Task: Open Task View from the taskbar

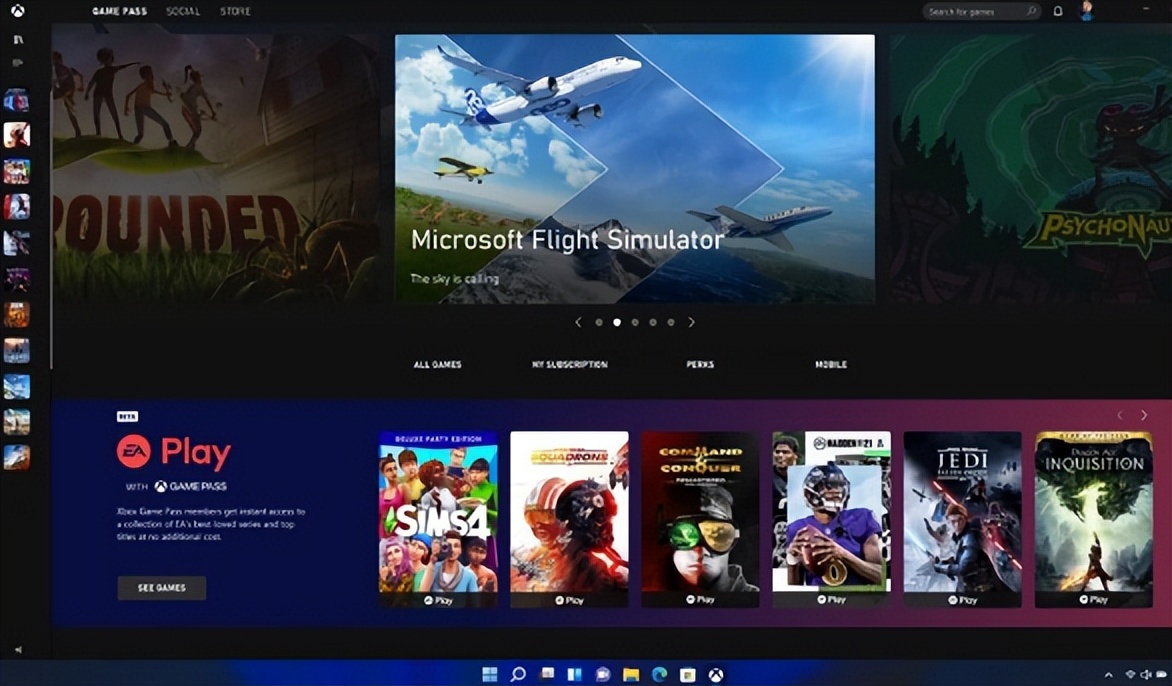Action: coord(546,675)
